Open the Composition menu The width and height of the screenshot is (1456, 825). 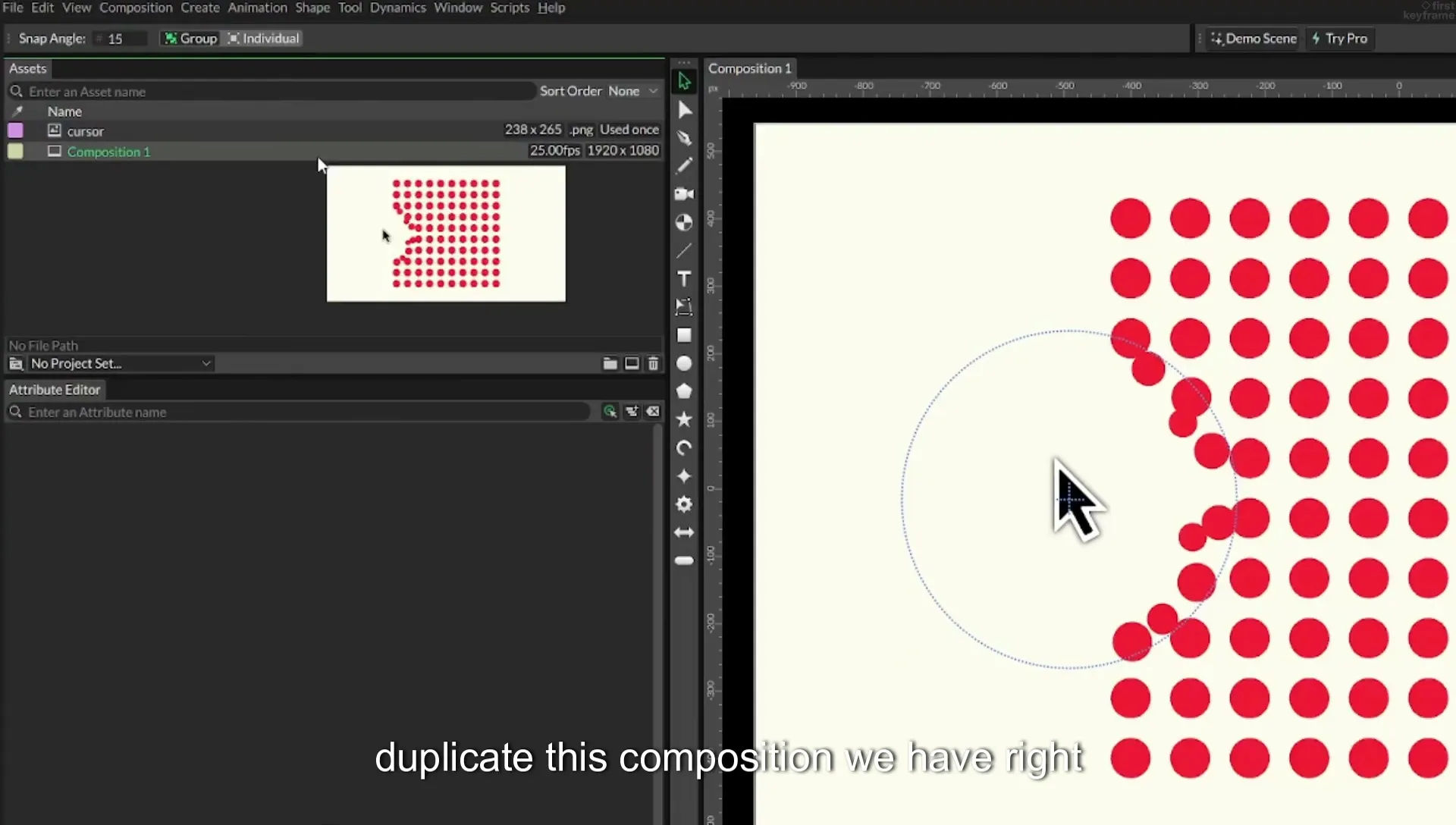coord(136,8)
